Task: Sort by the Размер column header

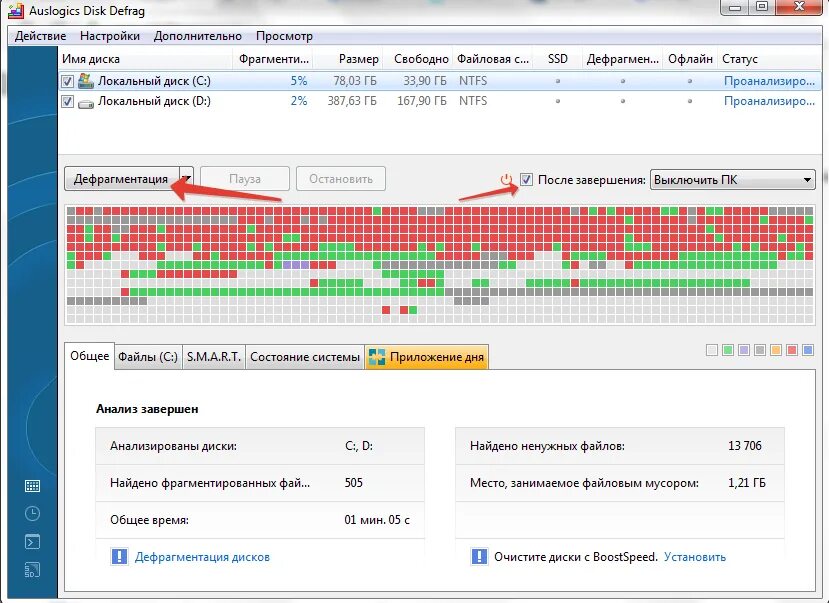Action: 348,59
